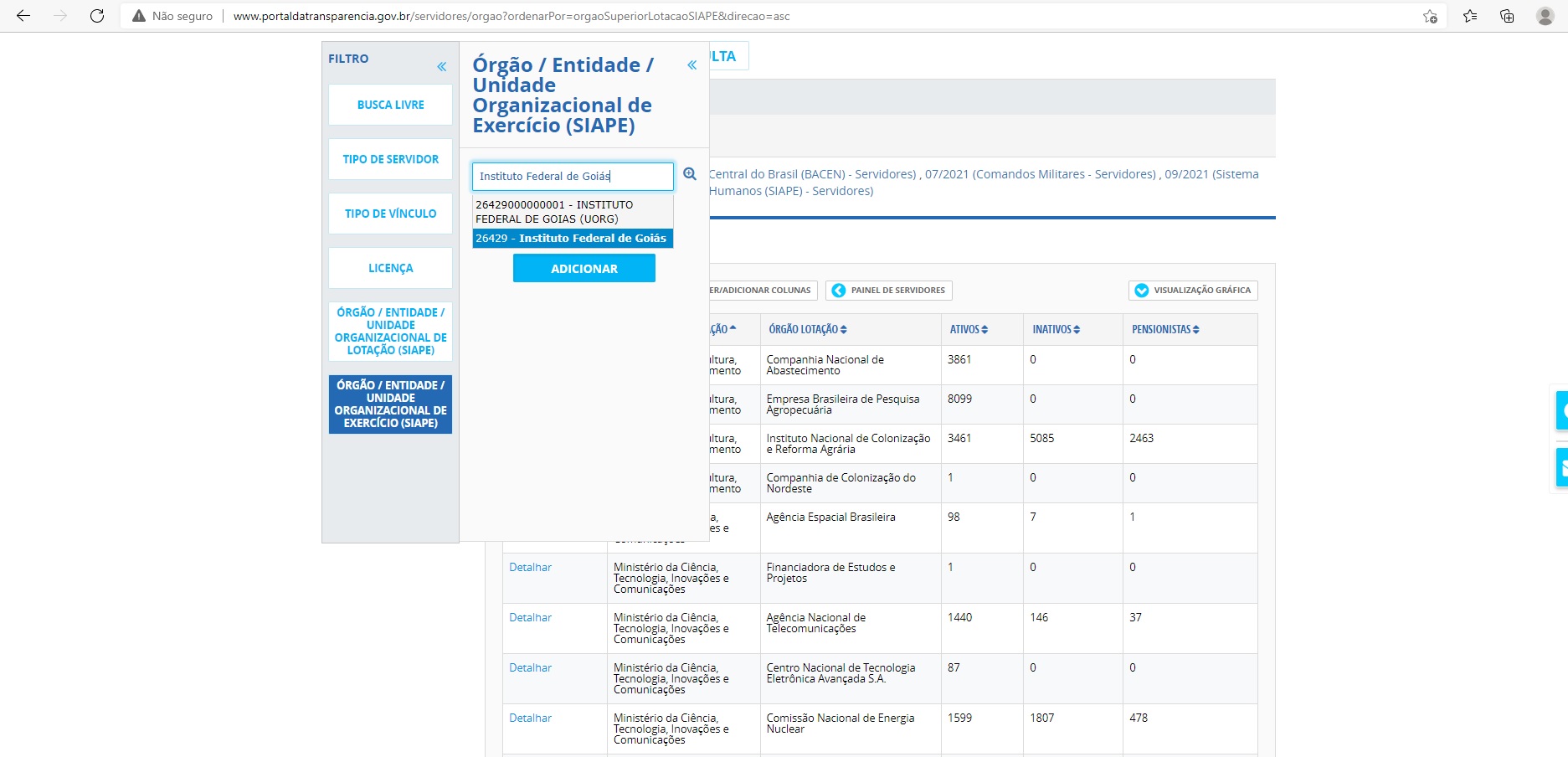
Task: Sort by Ativos column
Action: [969, 330]
